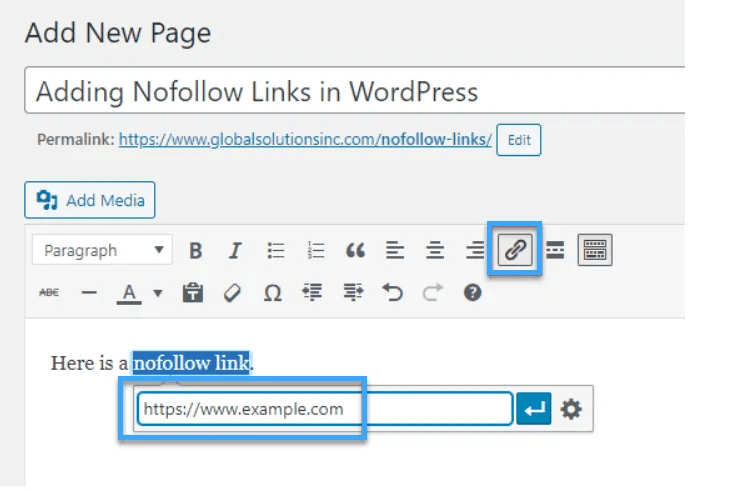Click the link URL input field
Screen dimensions: 746x490
pos(325,409)
